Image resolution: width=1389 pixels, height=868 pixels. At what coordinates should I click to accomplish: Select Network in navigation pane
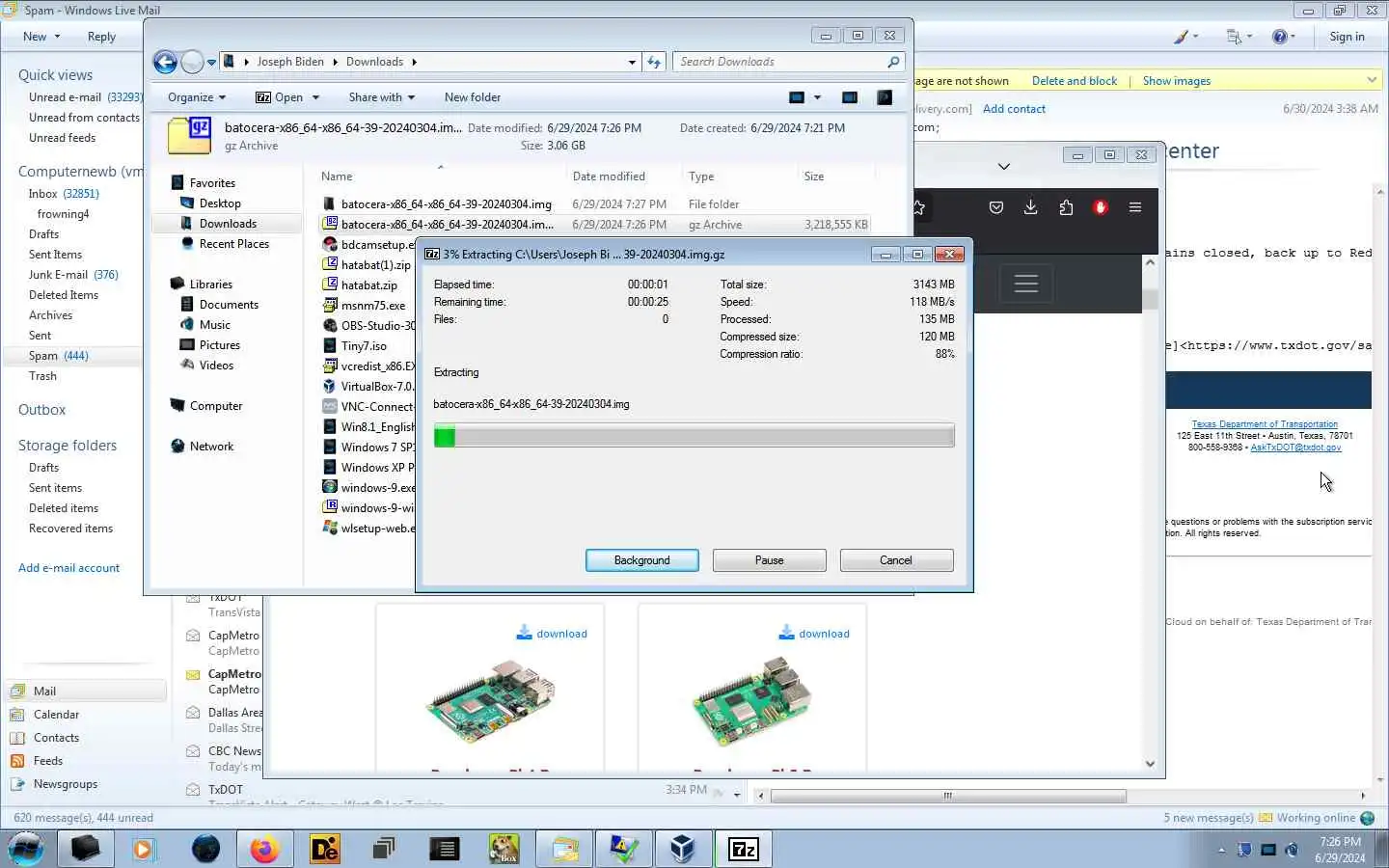[211, 447]
